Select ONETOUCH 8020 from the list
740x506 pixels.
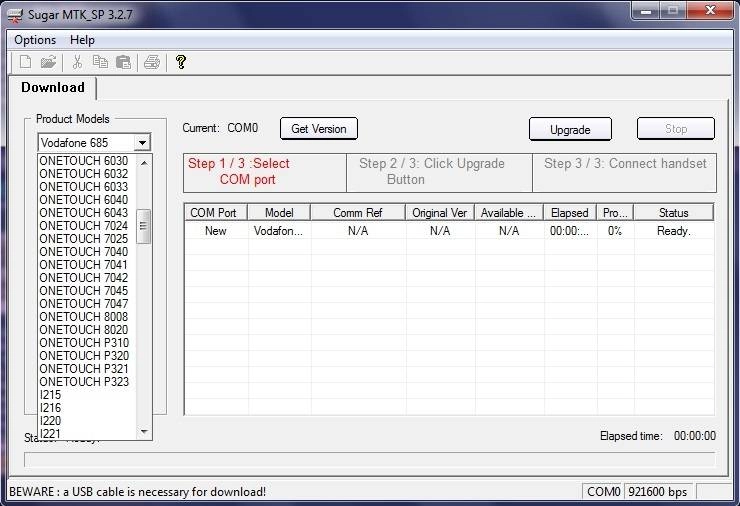pyautogui.click(x=87, y=329)
